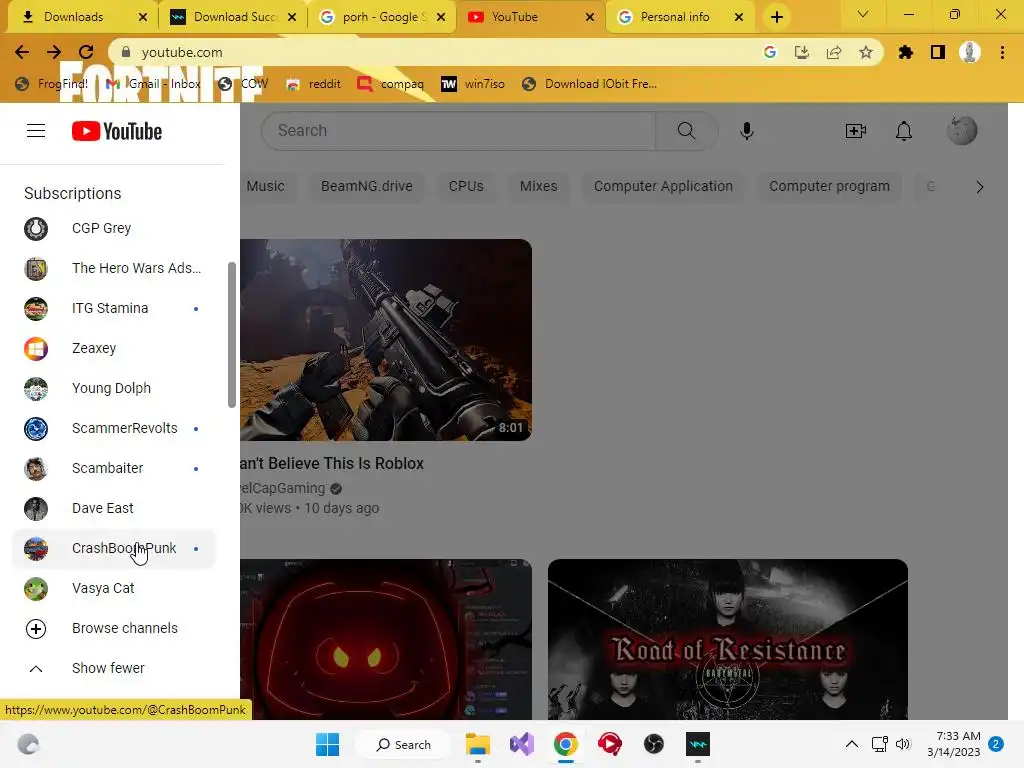Open the compaq bookmark
The image size is (1024, 768).
click(x=391, y=84)
